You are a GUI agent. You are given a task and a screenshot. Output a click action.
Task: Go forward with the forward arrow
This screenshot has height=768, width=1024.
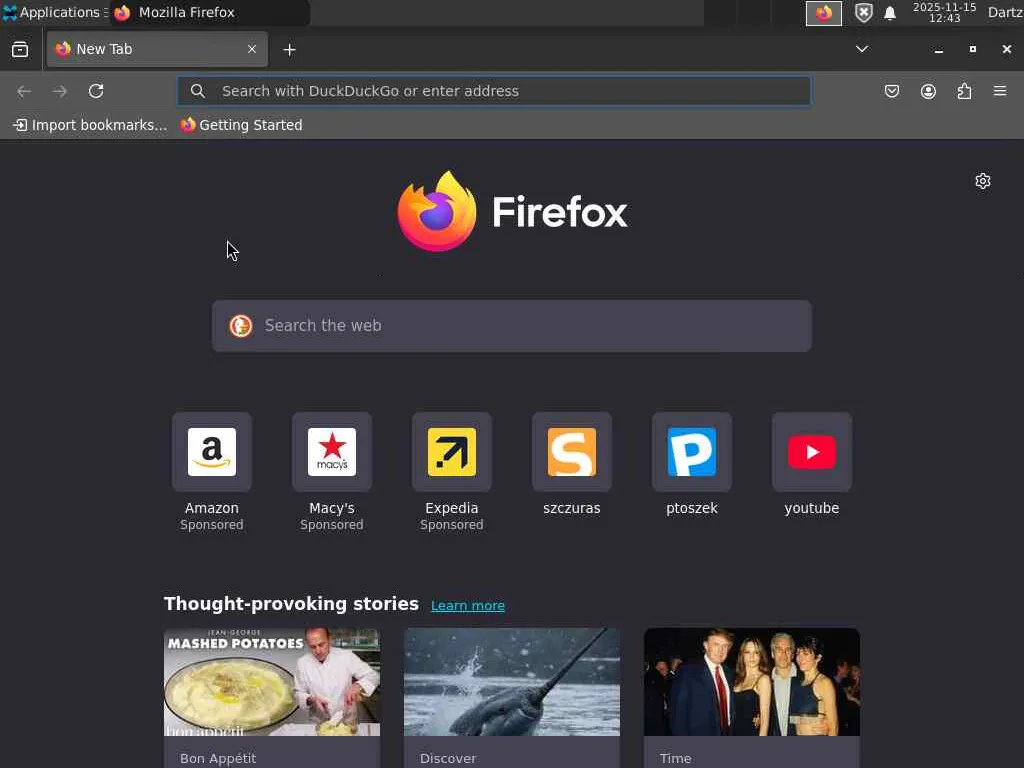coord(60,91)
